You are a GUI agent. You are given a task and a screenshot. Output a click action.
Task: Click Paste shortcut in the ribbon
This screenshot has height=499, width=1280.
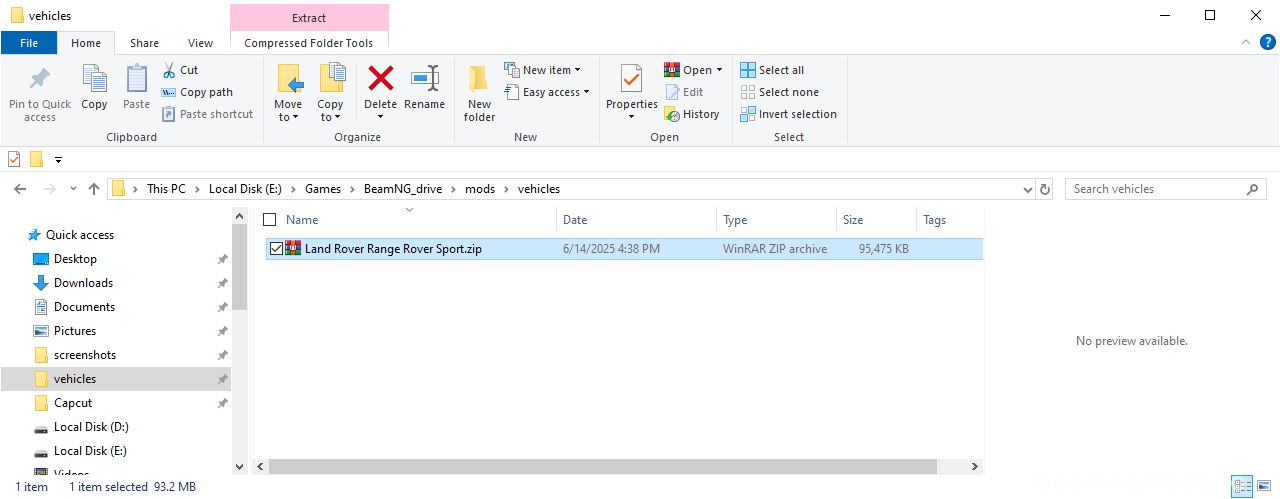(207, 114)
